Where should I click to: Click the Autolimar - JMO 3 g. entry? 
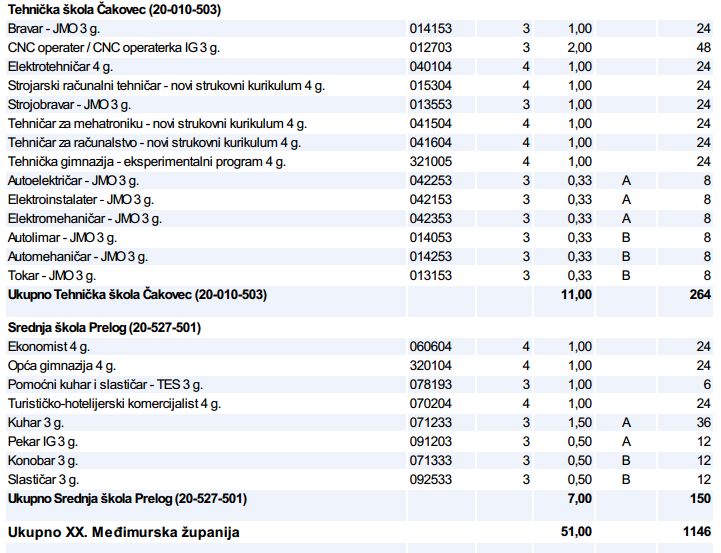click(62, 238)
